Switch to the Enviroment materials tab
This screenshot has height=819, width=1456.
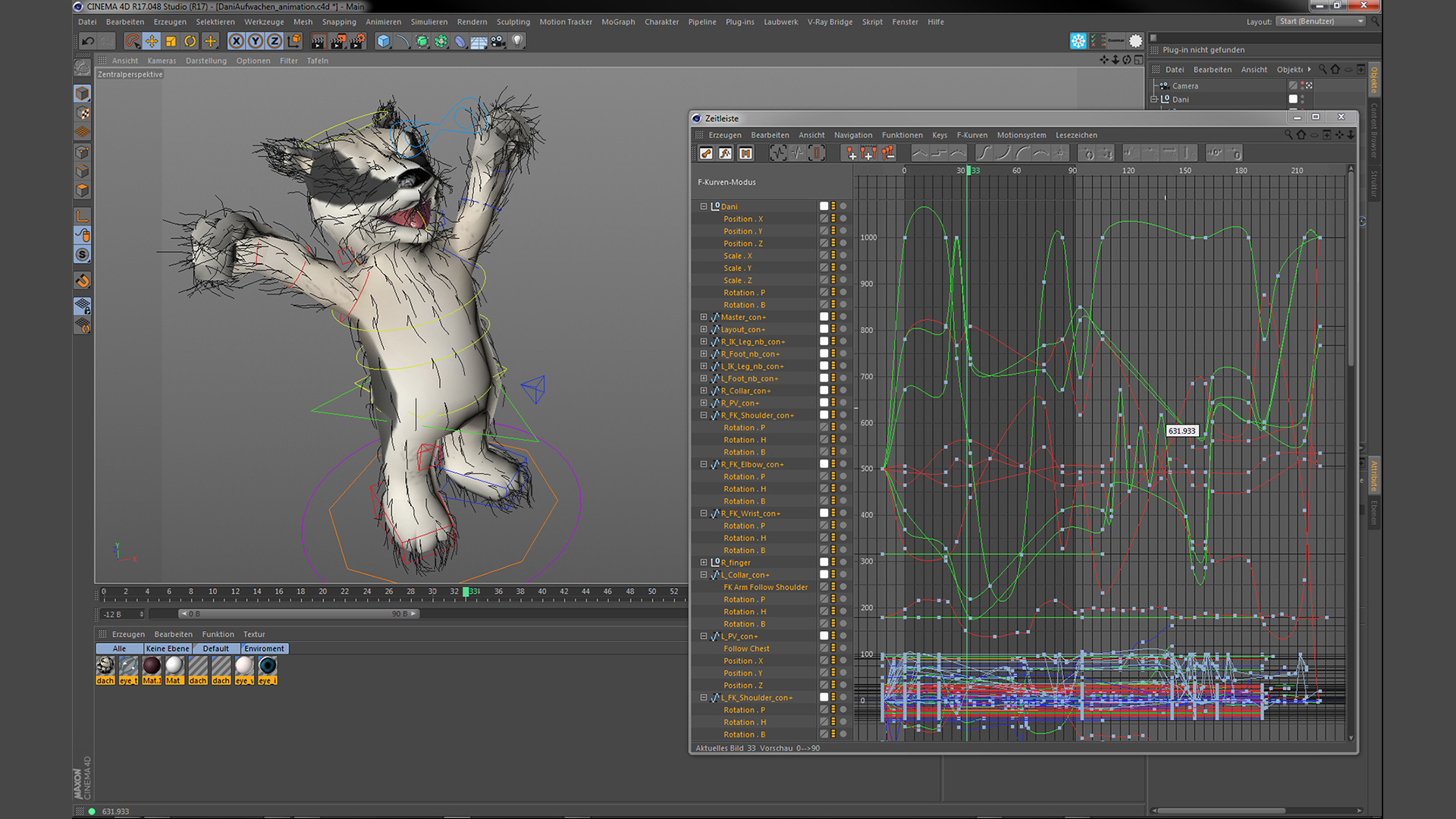point(264,648)
